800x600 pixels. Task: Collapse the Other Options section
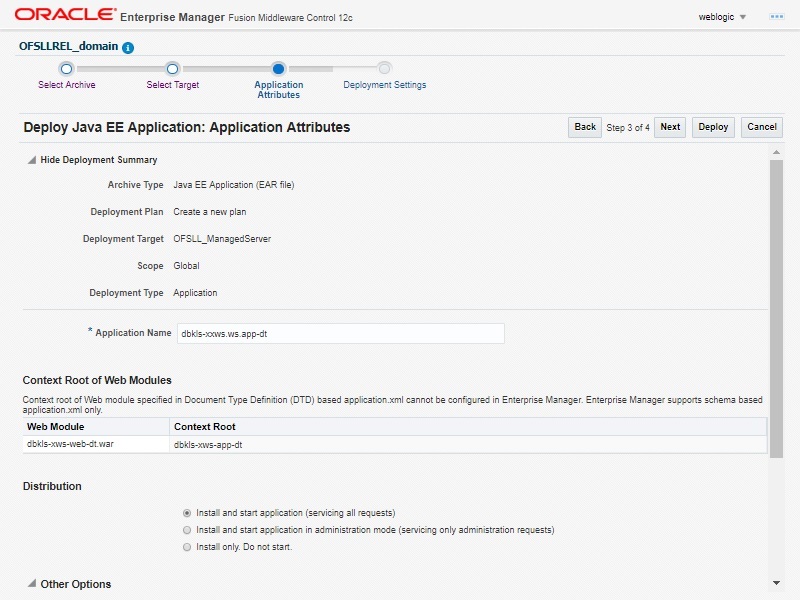(x=32, y=583)
